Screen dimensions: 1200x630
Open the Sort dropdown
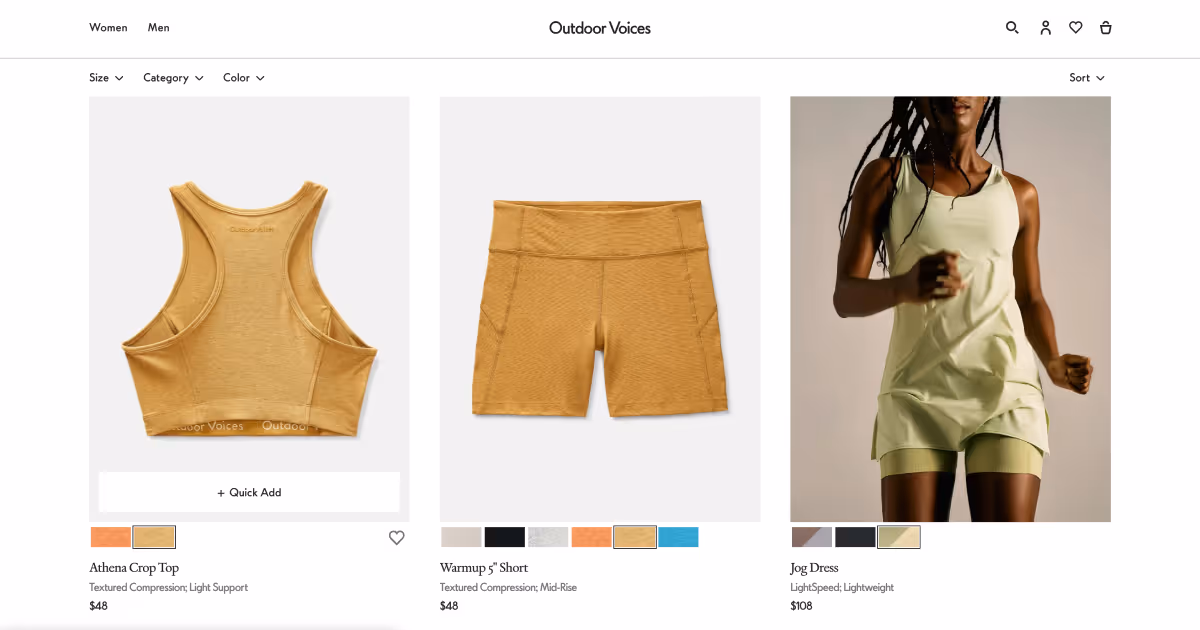click(x=1087, y=78)
